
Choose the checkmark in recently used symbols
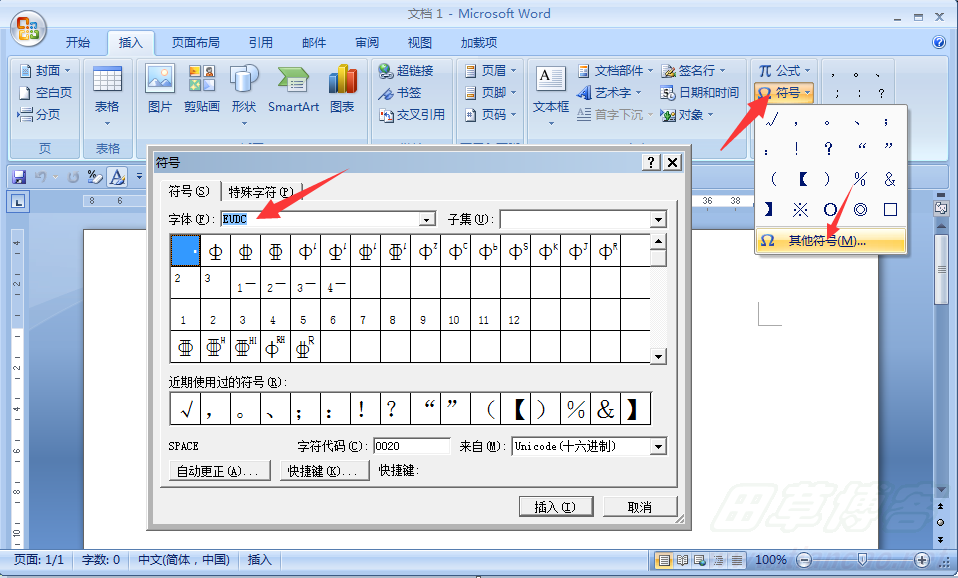(185, 409)
